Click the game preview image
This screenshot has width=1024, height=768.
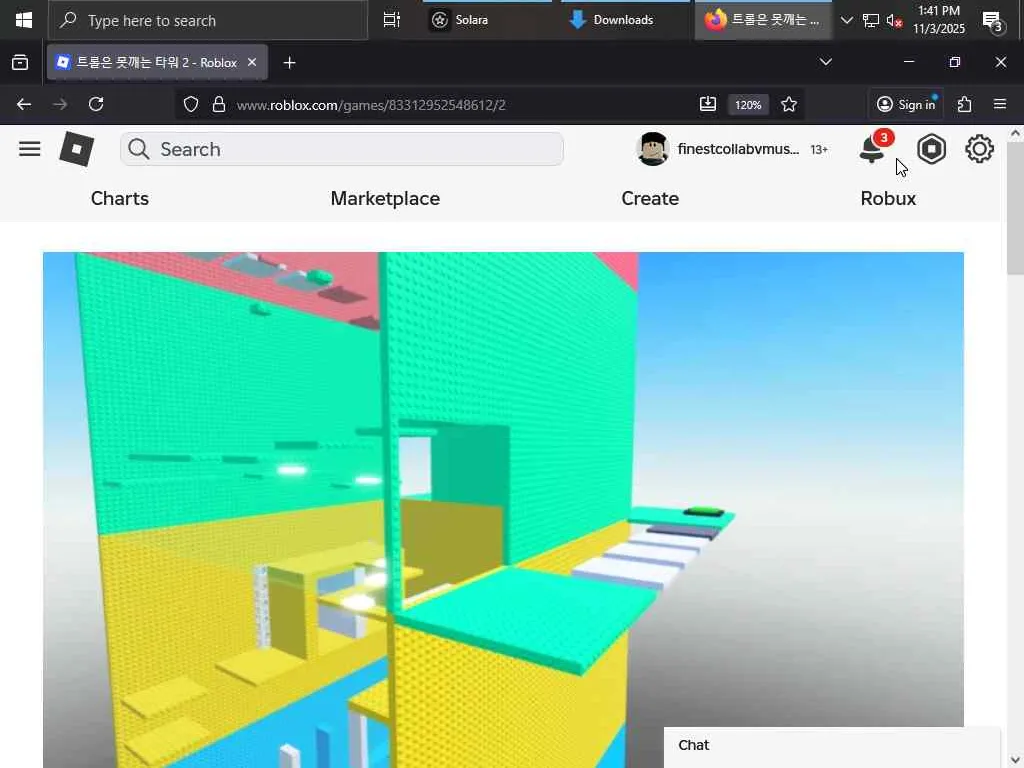coord(504,510)
